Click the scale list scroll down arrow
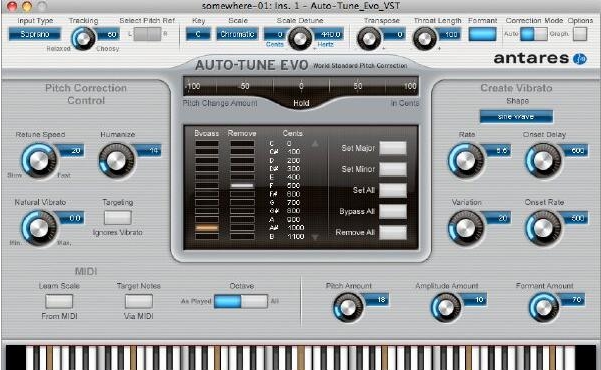Viewport: 601px width, 370px height. (x=315, y=238)
